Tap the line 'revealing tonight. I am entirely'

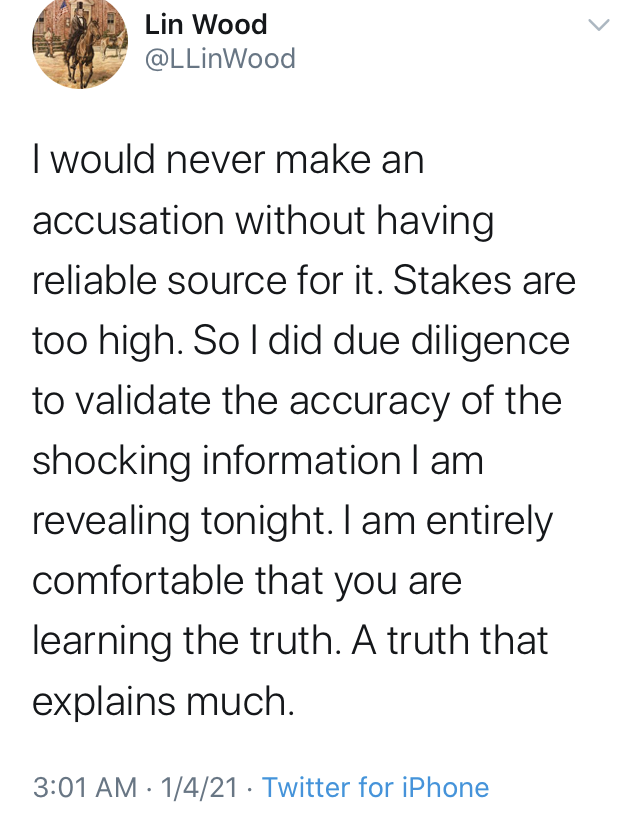click(293, 522)
